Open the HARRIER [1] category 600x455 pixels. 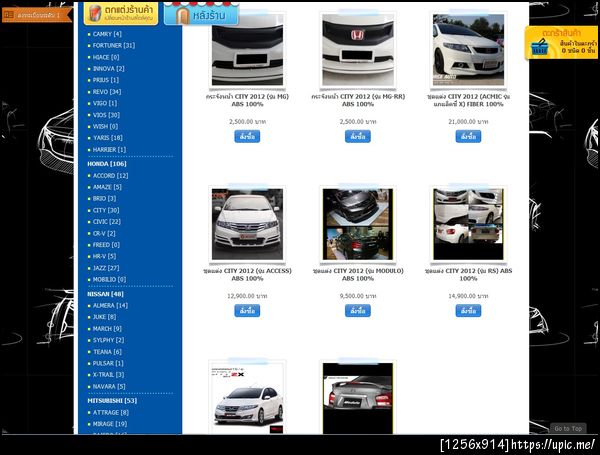[109, 150]
